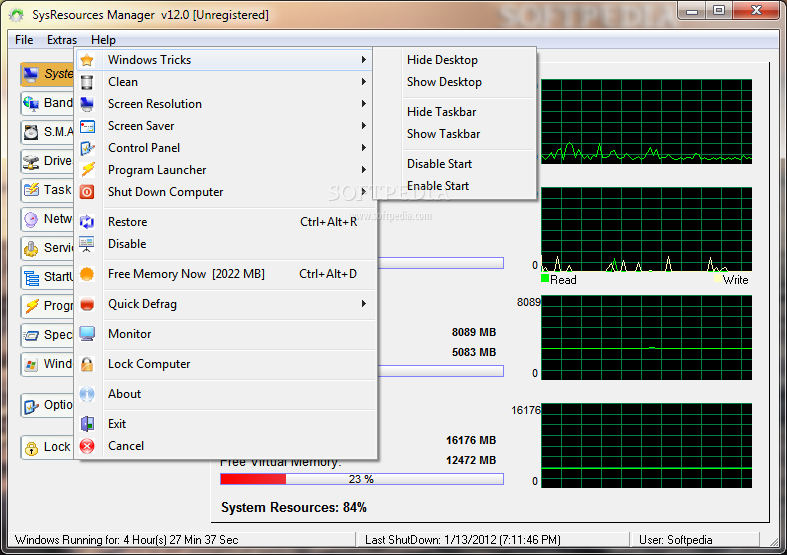
Task: Click the orange sun icon beside Free Memory Now
Action: [x=87, y=274]
